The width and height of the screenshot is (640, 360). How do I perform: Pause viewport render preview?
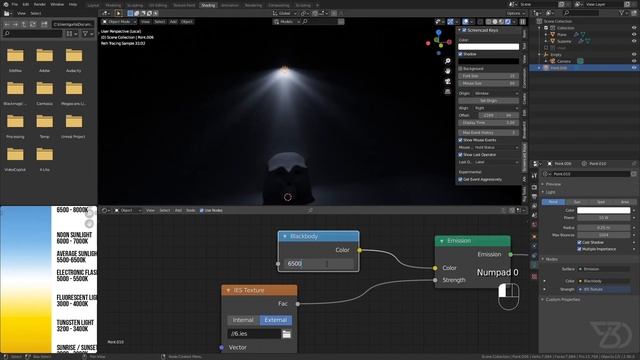coord(523,22)
